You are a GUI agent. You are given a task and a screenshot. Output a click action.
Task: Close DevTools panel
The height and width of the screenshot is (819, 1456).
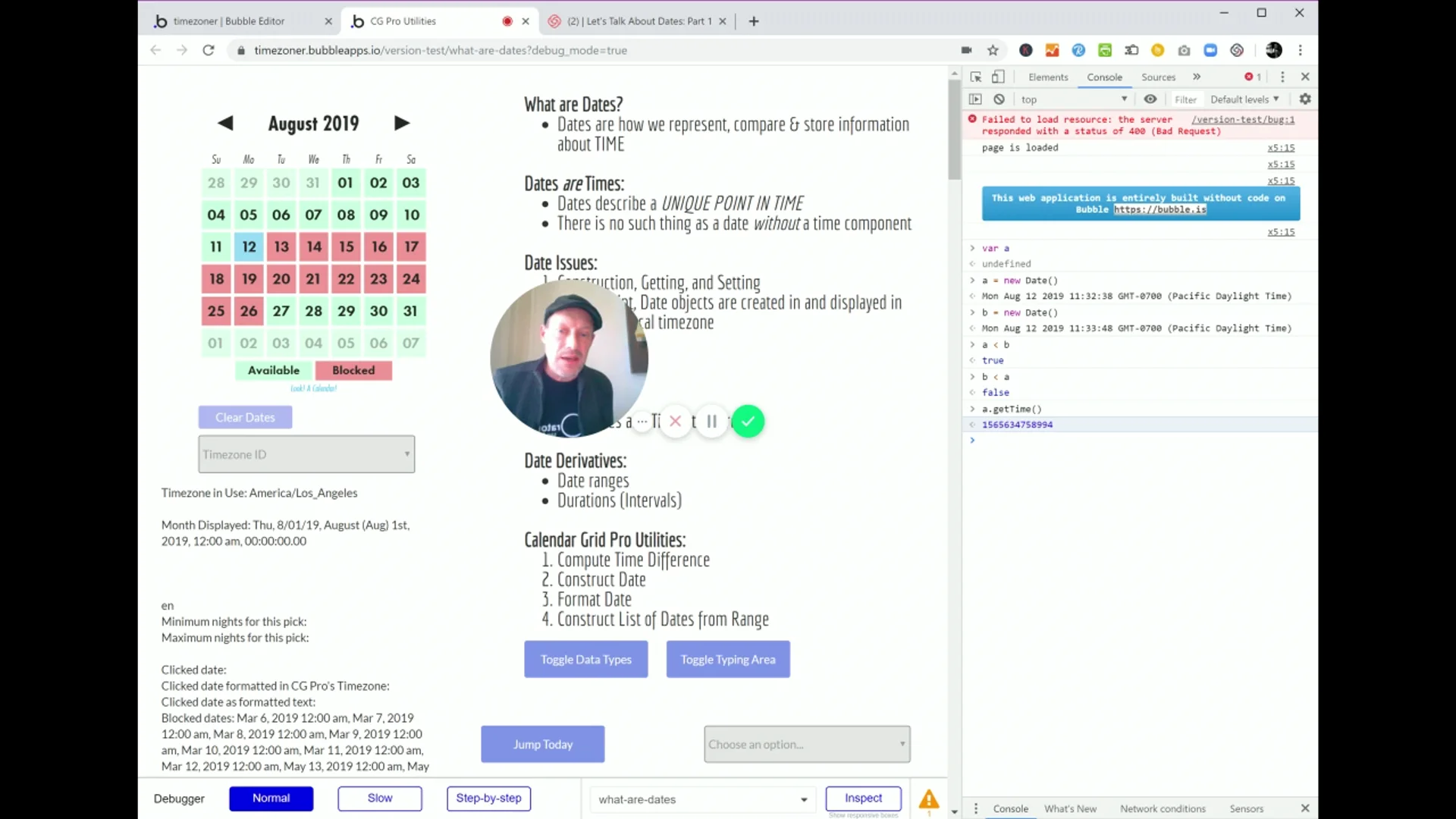(x=1305, y=77)
